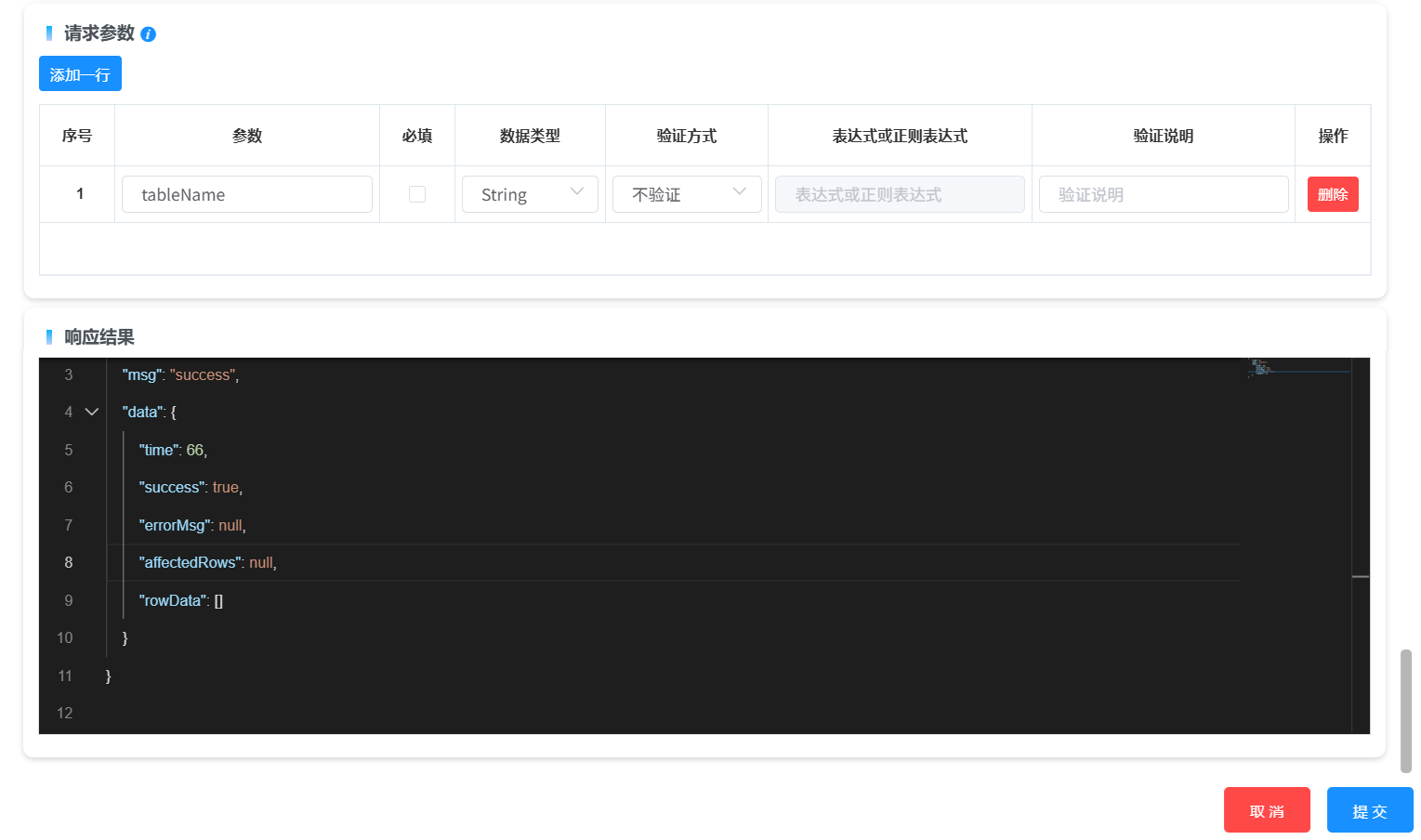Click the code editor scrollbar marker
The height and width of the screenshot is (840, 1421).
(x=1360, y=577)
